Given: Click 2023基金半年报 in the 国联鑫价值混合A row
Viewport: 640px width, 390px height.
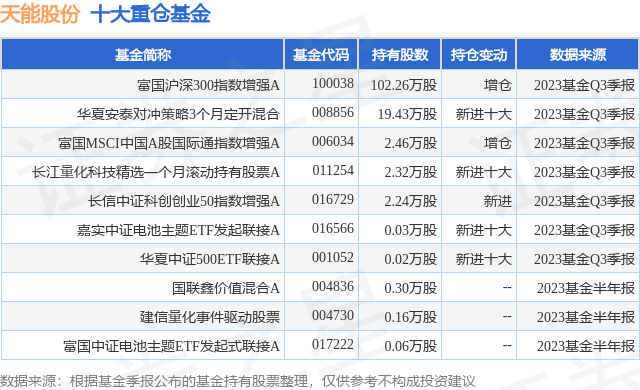Looking at the screenshot, I should [x=586, y=288].
